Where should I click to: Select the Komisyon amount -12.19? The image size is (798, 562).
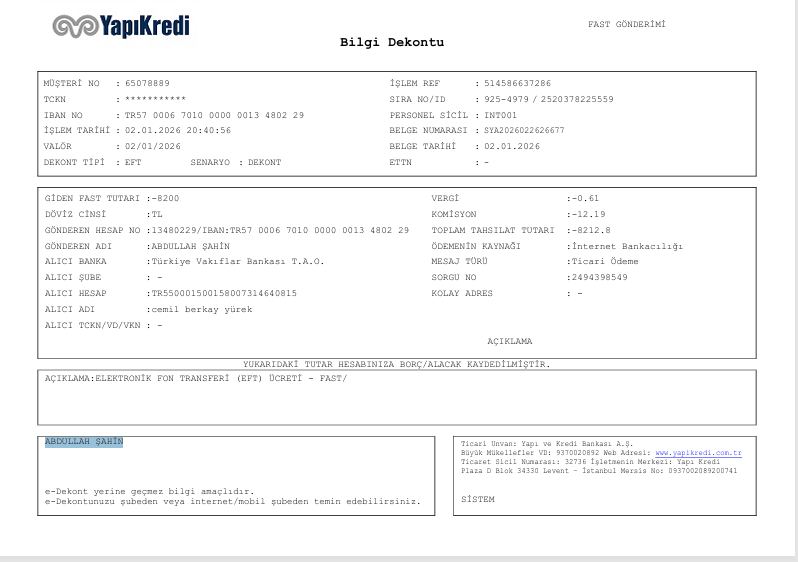[x=588, y=214]
